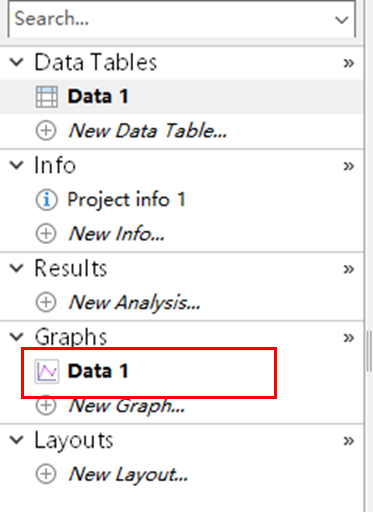The image size is (373, 512).
Task: Click the Data 1 table grid icon
Action: (x=46, y=97)
